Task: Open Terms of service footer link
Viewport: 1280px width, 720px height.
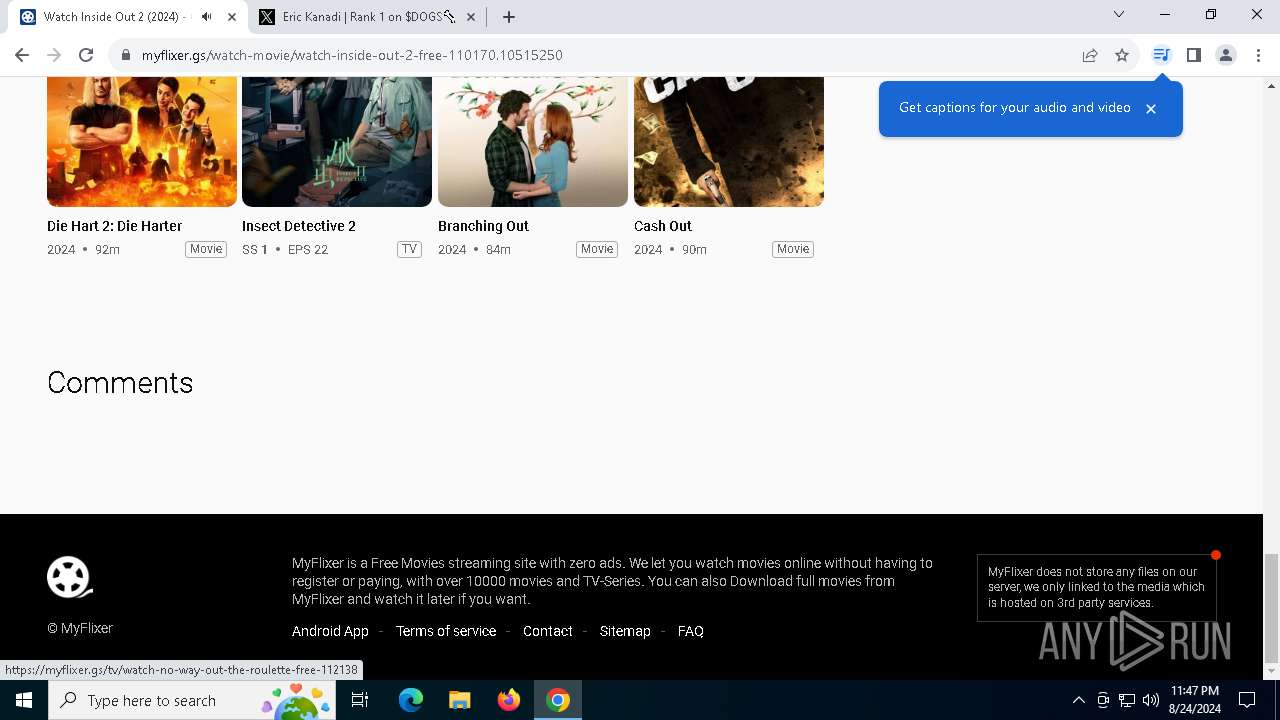Action: point(446,631)
